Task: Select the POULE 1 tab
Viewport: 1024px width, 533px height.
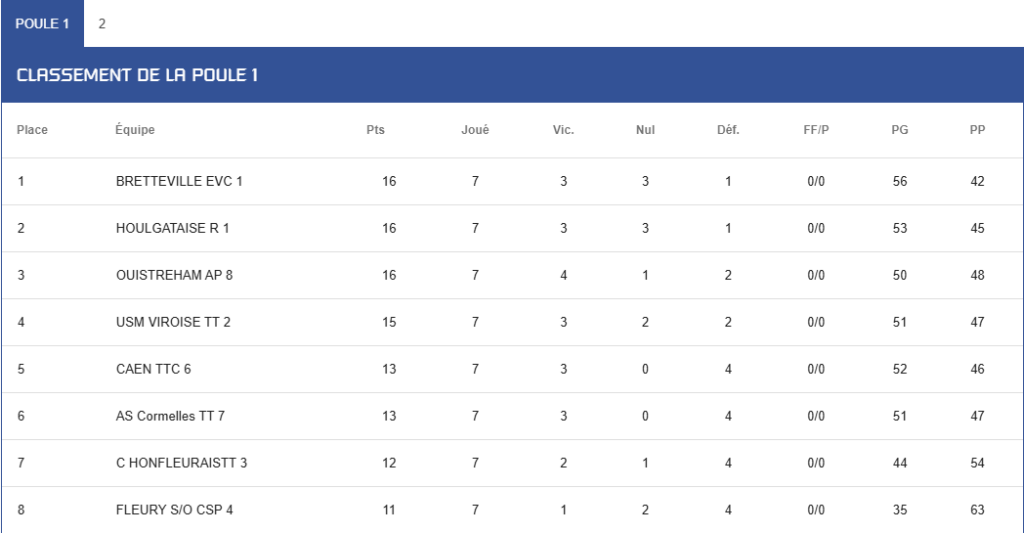Action: tap(42, 24)
